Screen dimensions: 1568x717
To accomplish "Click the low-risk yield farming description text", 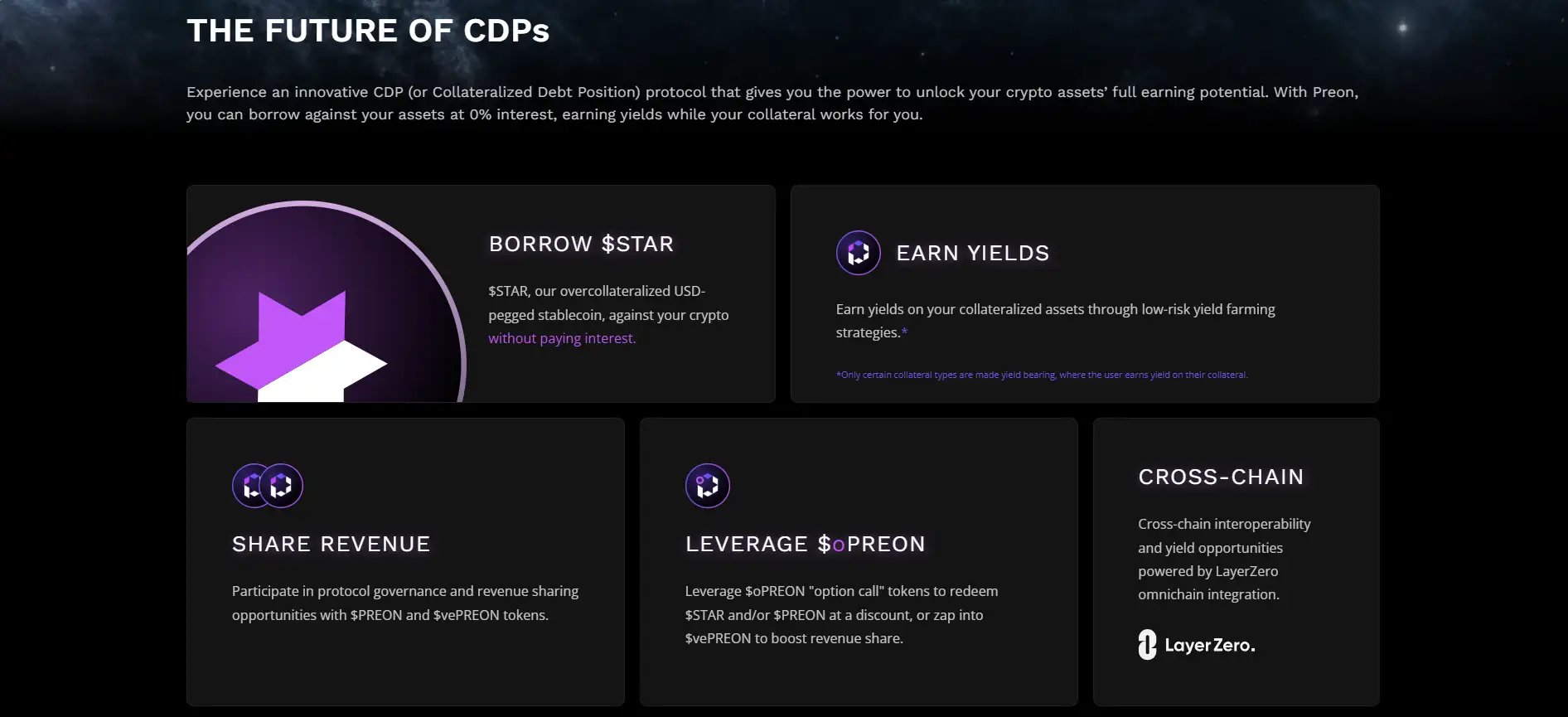I will (x=1054, y=310).
